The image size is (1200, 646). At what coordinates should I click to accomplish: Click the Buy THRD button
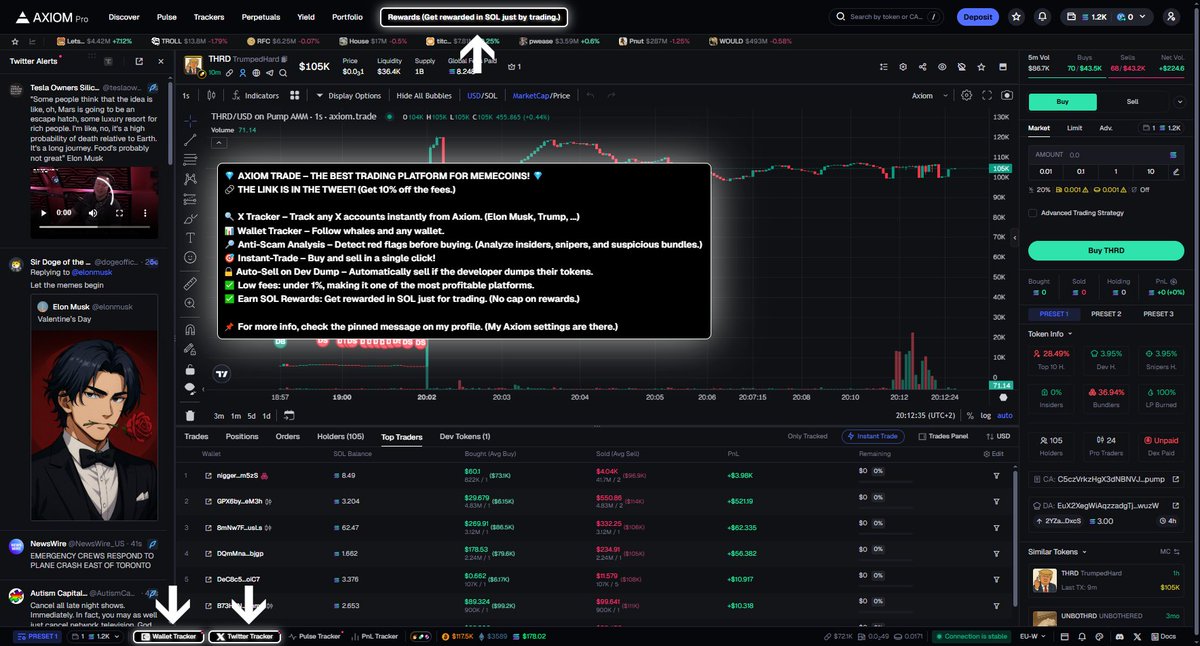[x=1106, y=250]
